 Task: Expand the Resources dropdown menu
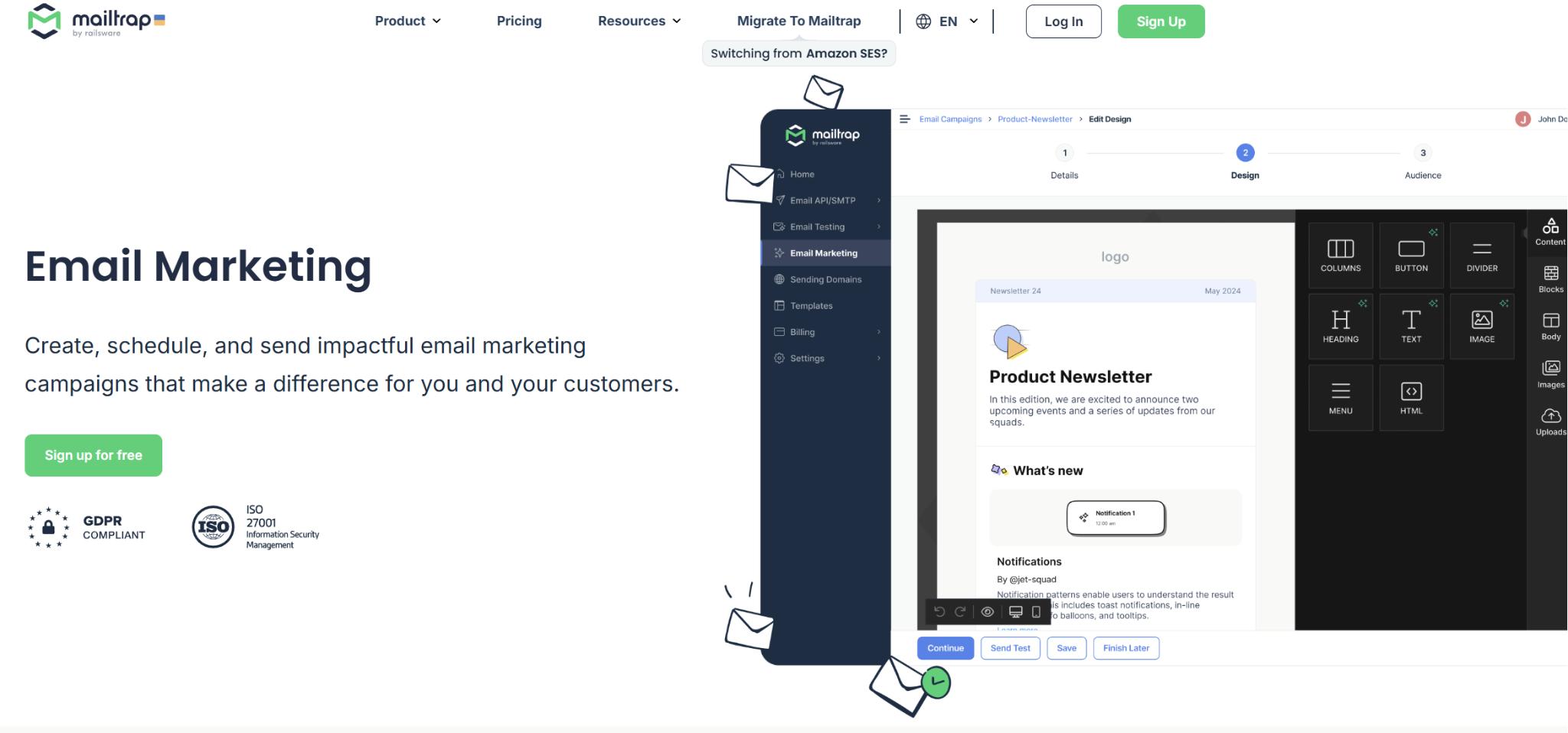pyautogui.click(x=639, y=21)
